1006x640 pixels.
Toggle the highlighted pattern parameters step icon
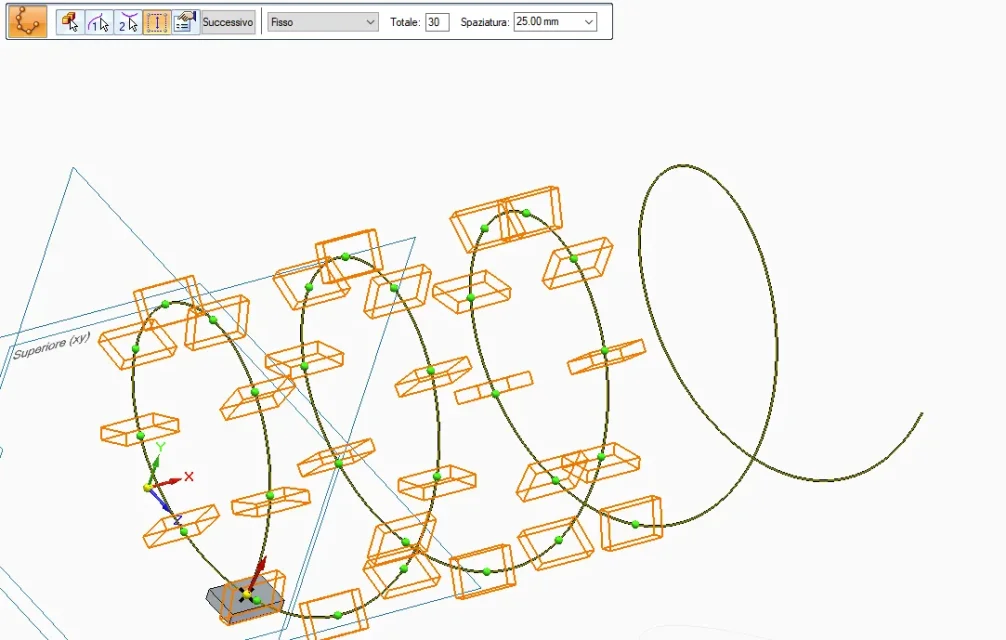(x=156, y=21)
